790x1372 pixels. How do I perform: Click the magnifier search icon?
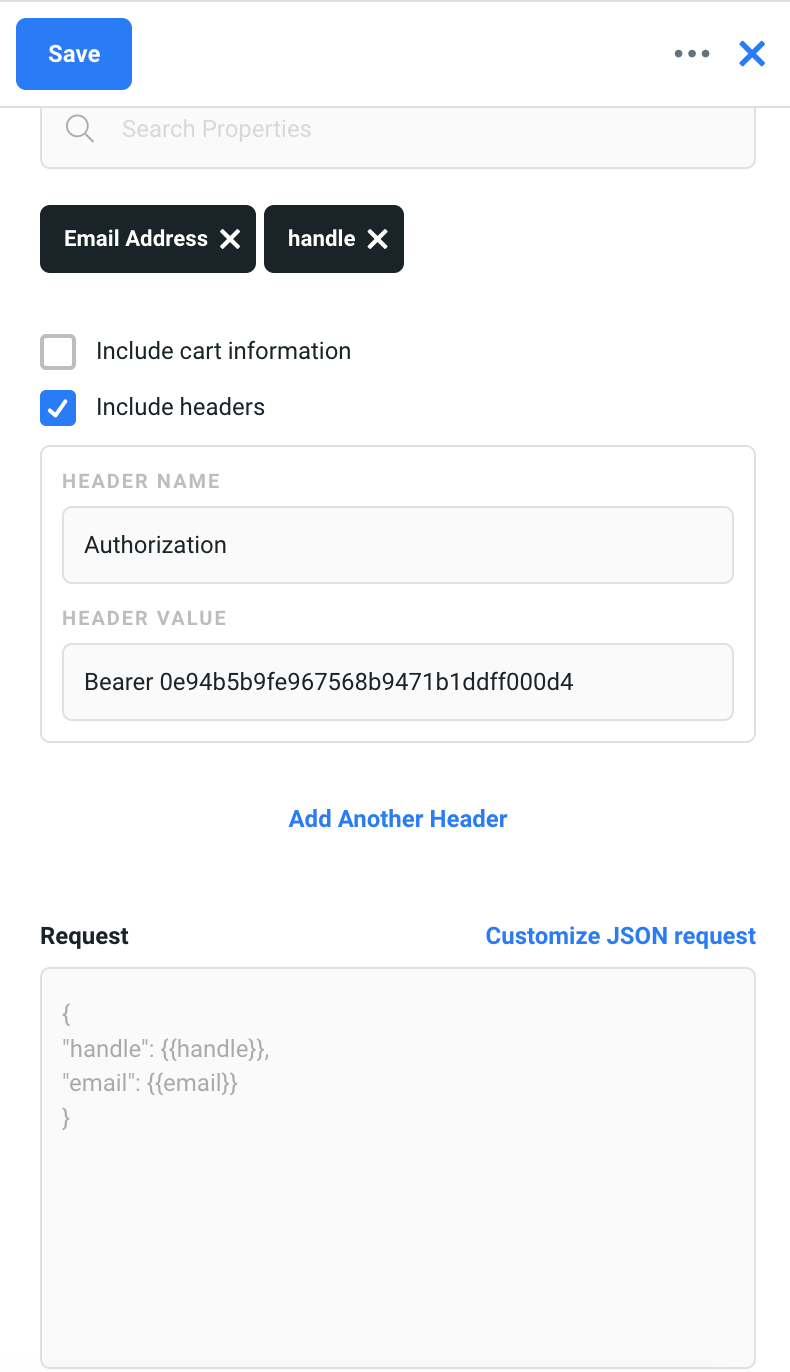80,129
